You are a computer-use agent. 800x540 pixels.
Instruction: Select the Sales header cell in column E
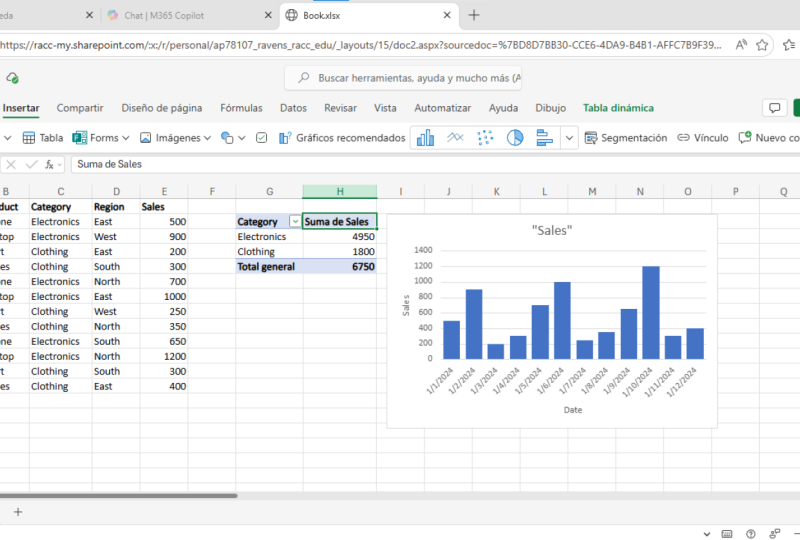164,207
